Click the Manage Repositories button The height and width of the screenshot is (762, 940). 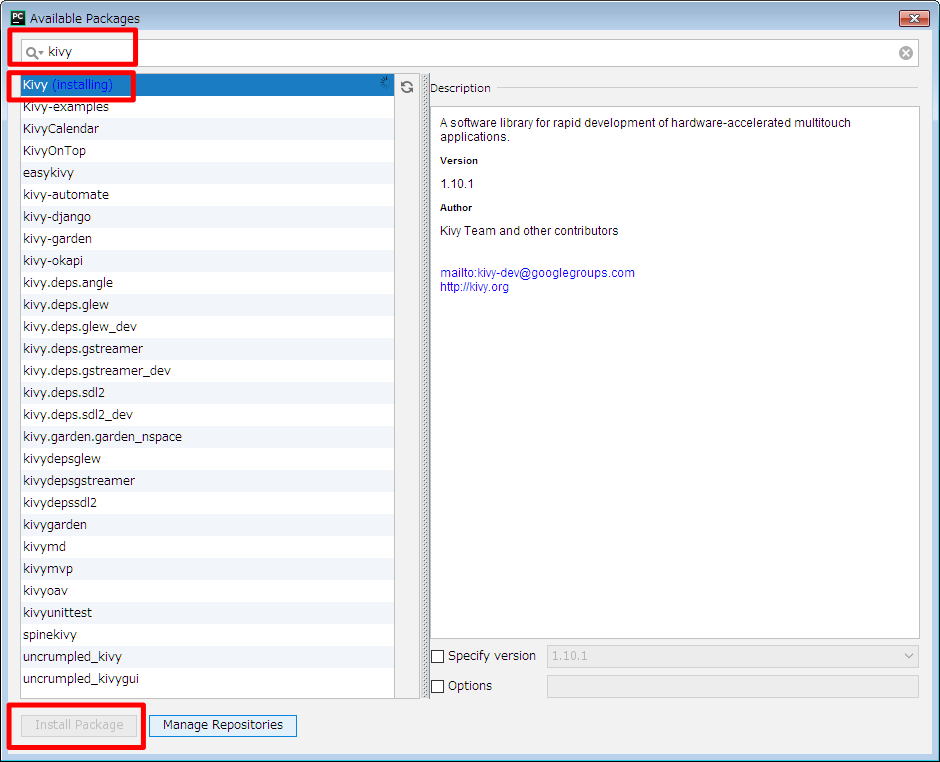pyautogui.click(x=222, y=725)
